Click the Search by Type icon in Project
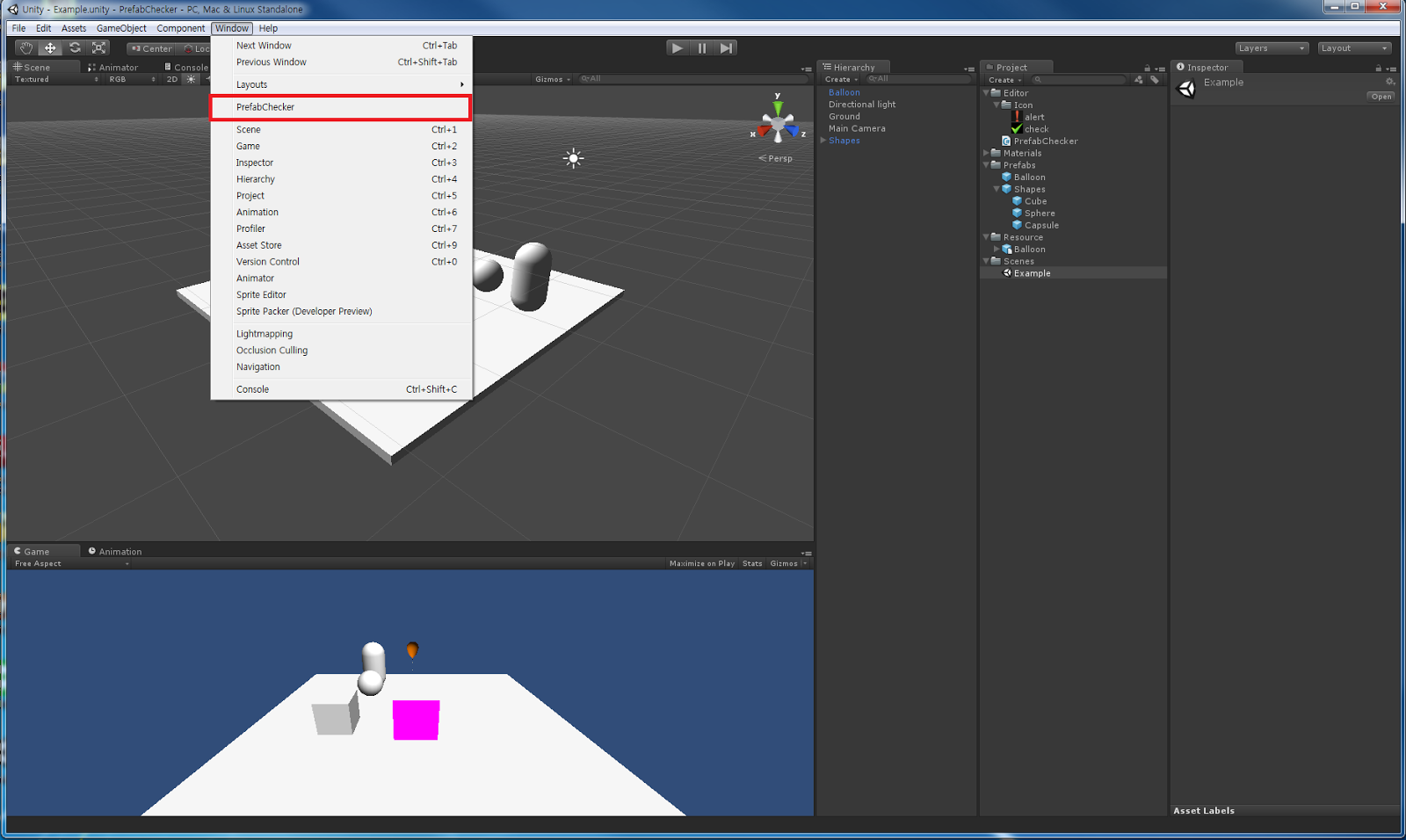The image size is (1406, 840). pos(1139,80)
